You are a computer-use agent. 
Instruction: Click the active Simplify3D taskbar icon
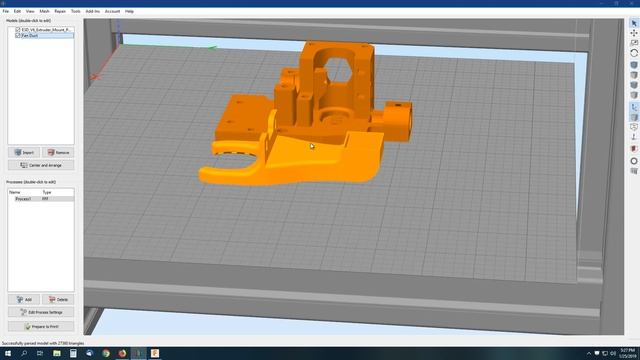click(138, 353)
